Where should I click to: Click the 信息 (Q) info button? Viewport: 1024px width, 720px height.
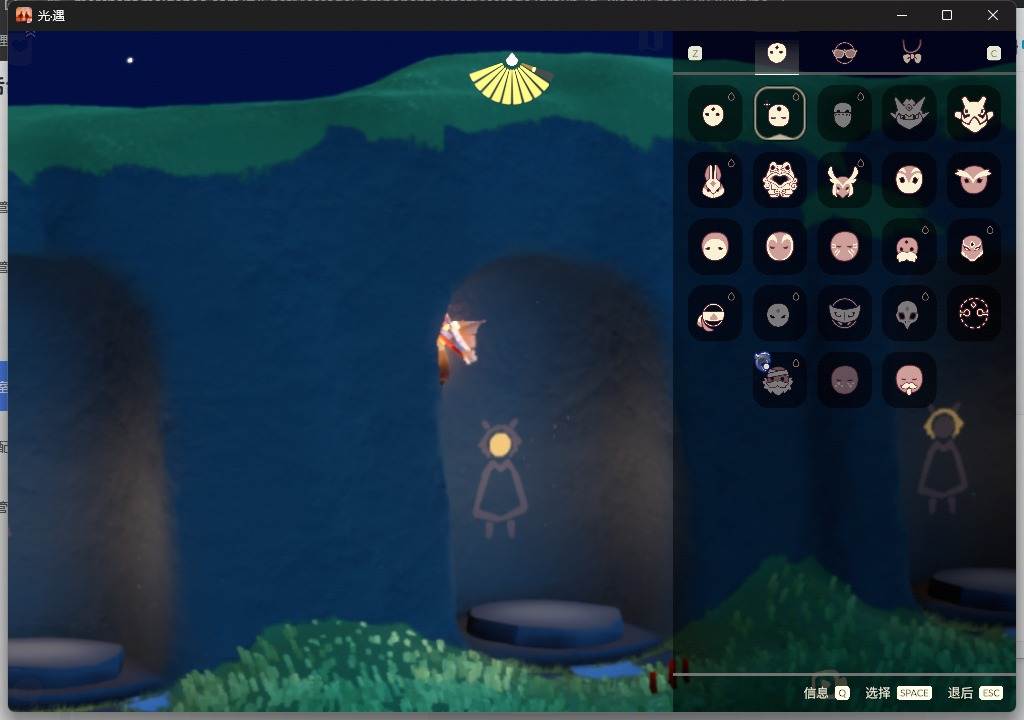pos(826,693)
